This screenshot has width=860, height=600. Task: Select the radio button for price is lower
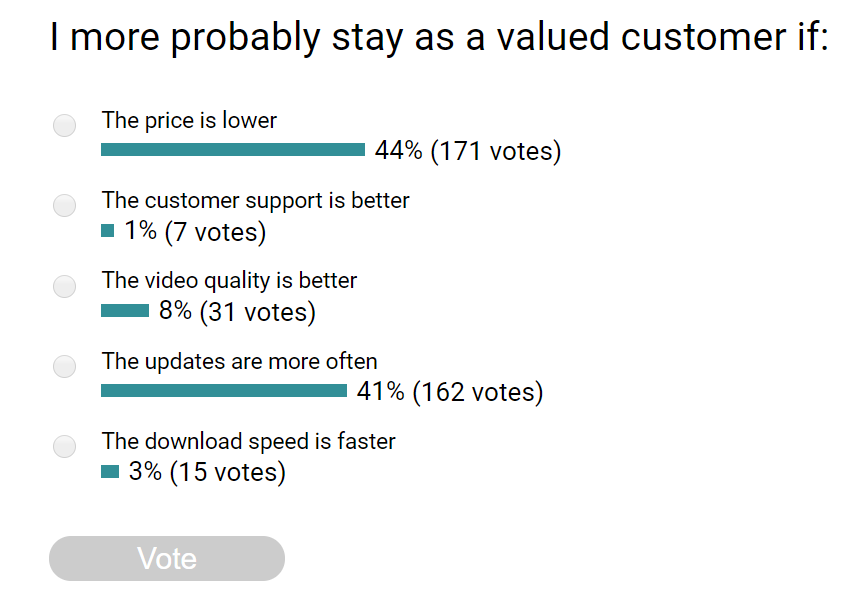64,126
